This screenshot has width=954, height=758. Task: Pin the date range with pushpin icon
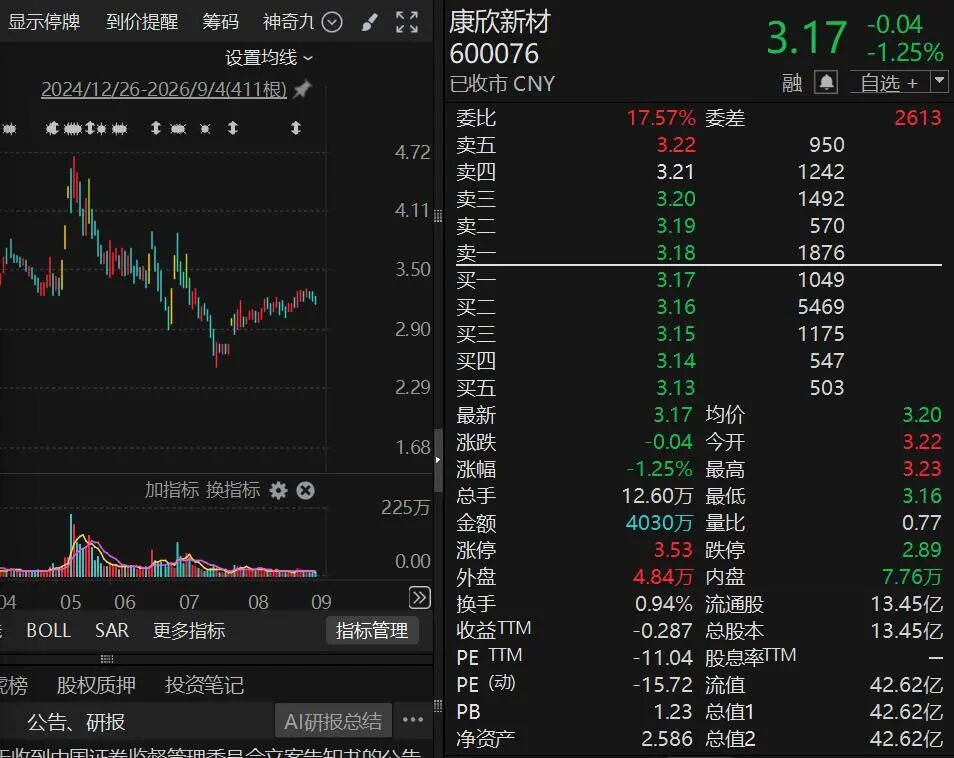302,89
